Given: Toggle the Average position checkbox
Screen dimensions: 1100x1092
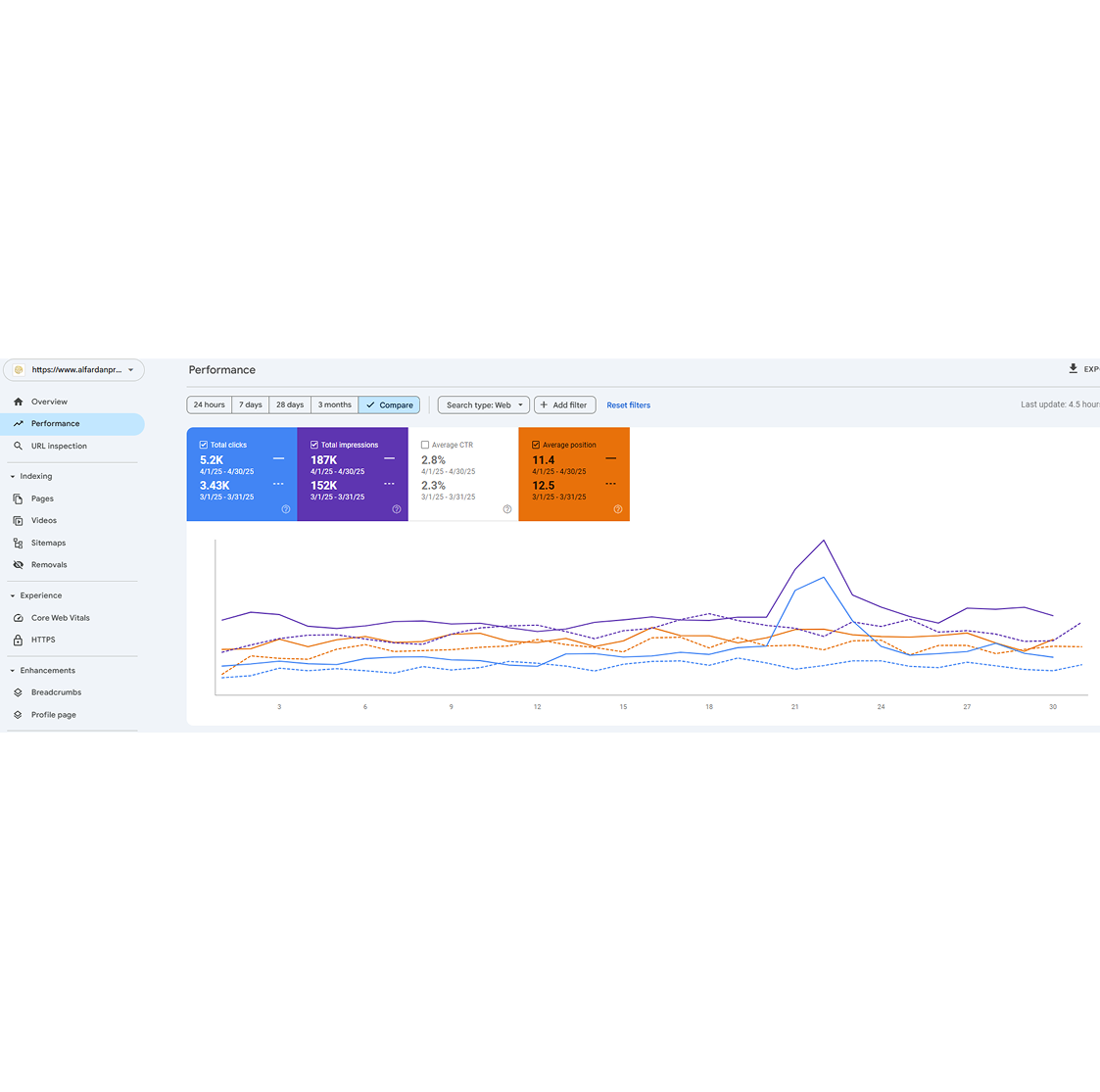Looking at the screenshot, I should (x=536, y=445).
